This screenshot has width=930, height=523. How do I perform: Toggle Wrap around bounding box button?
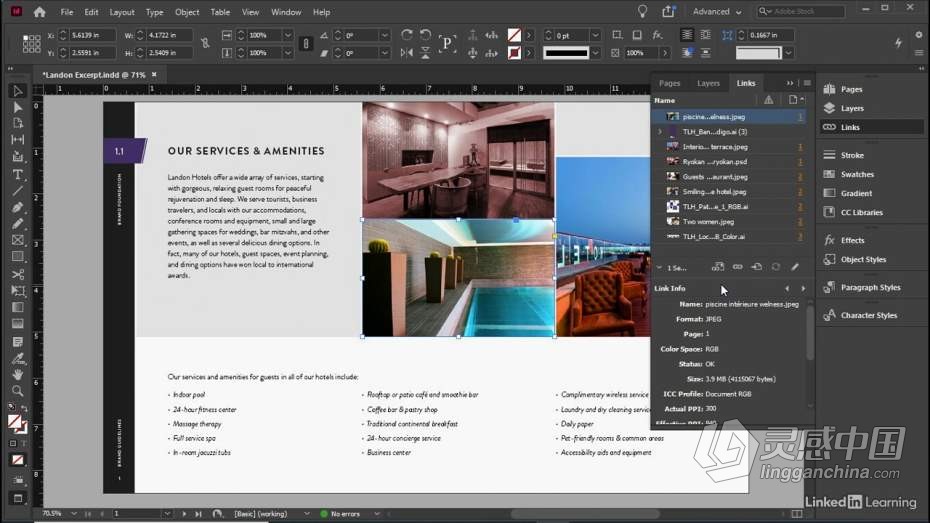(705, 35)
